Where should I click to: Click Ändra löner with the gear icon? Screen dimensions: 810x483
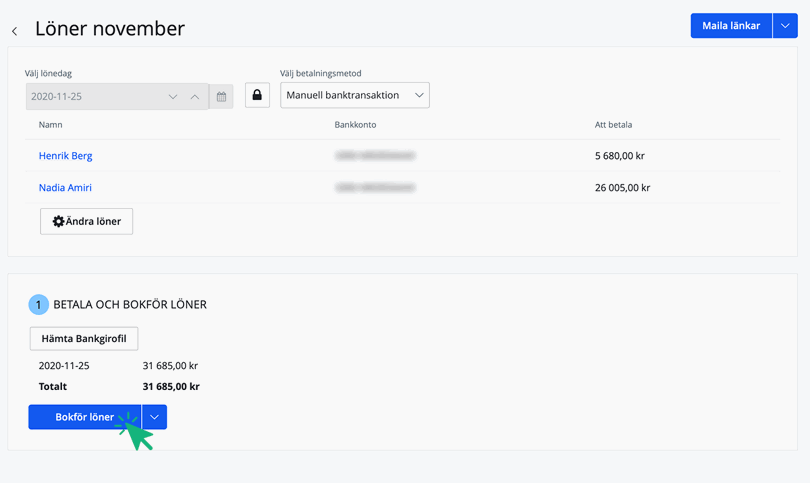coord(86,221)
